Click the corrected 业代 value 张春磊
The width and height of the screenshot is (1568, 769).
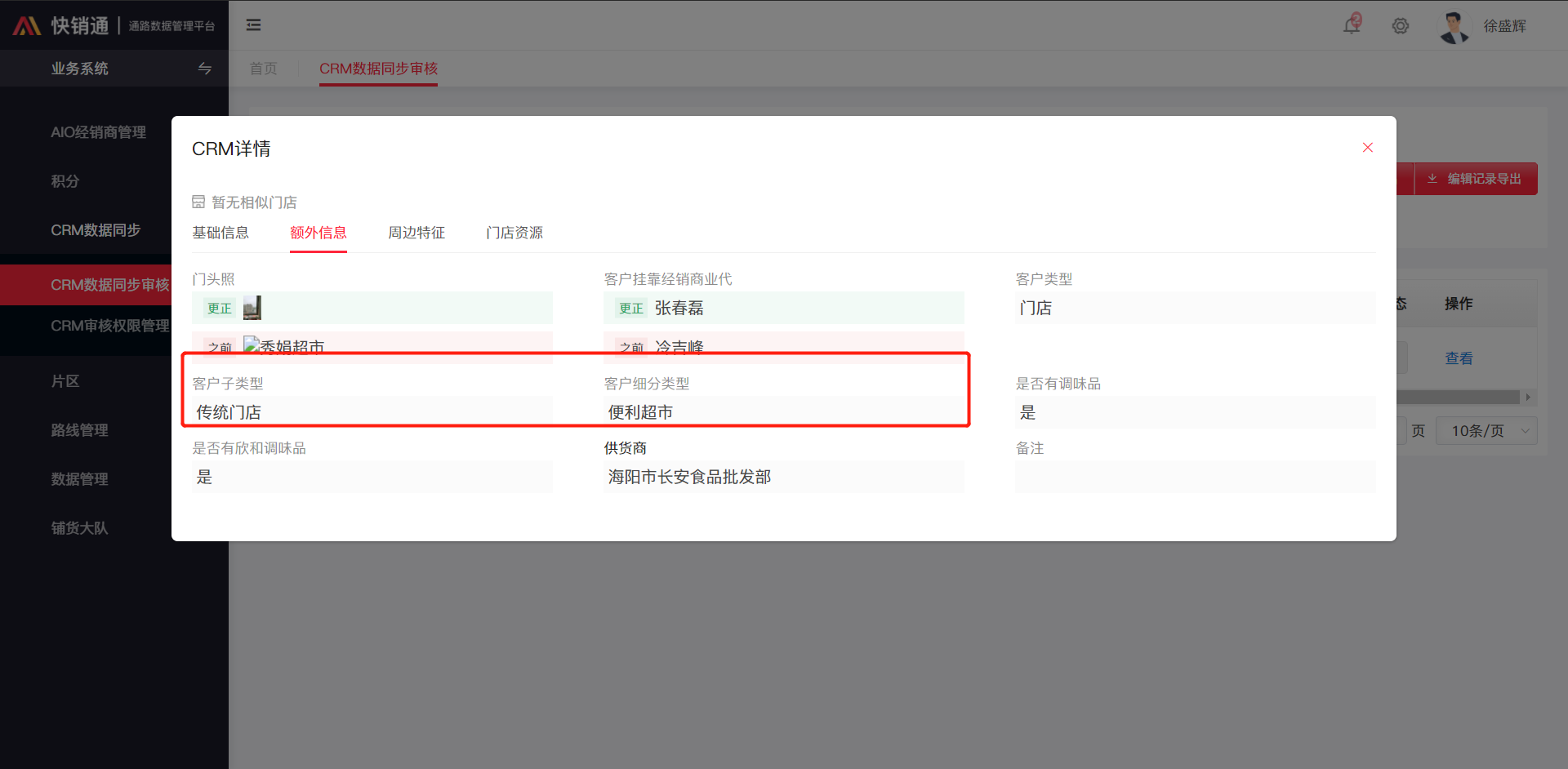point(679,308)
